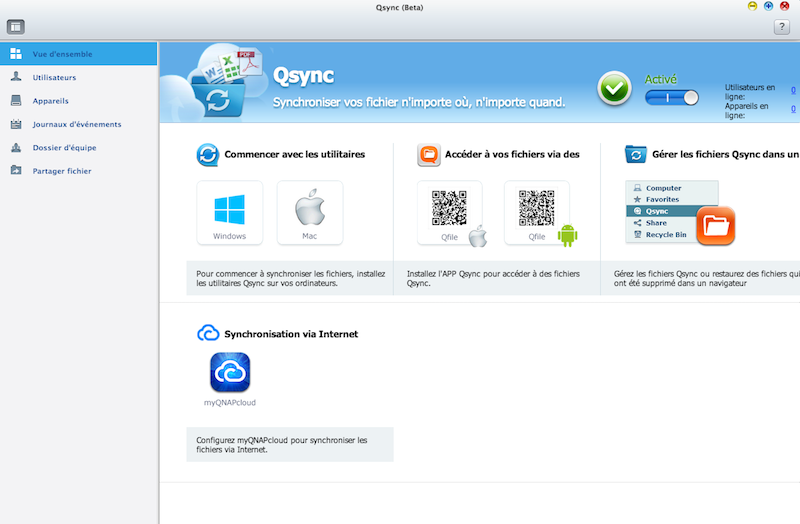
Task: Open Dossier d'équipe in the sidebar
Action: tap(79, 147)
